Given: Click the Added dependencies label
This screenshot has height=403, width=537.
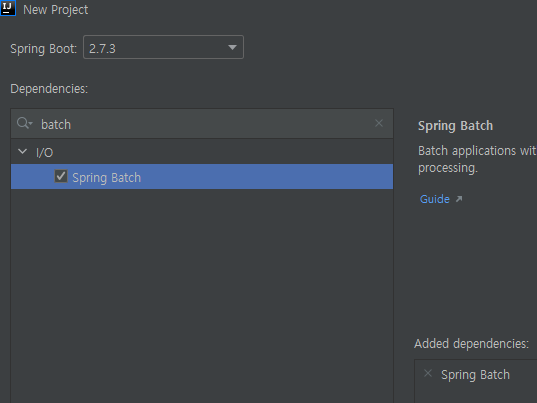Looking at the screenshot, I should (472, 343).
